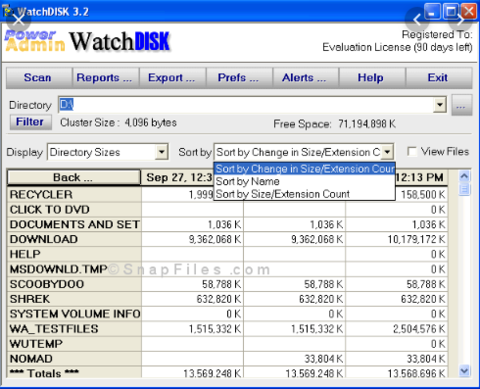The width and height of the screenshot is (480, 389).
Task: Click the Back button in table header
Action: (x=74, y=177)
